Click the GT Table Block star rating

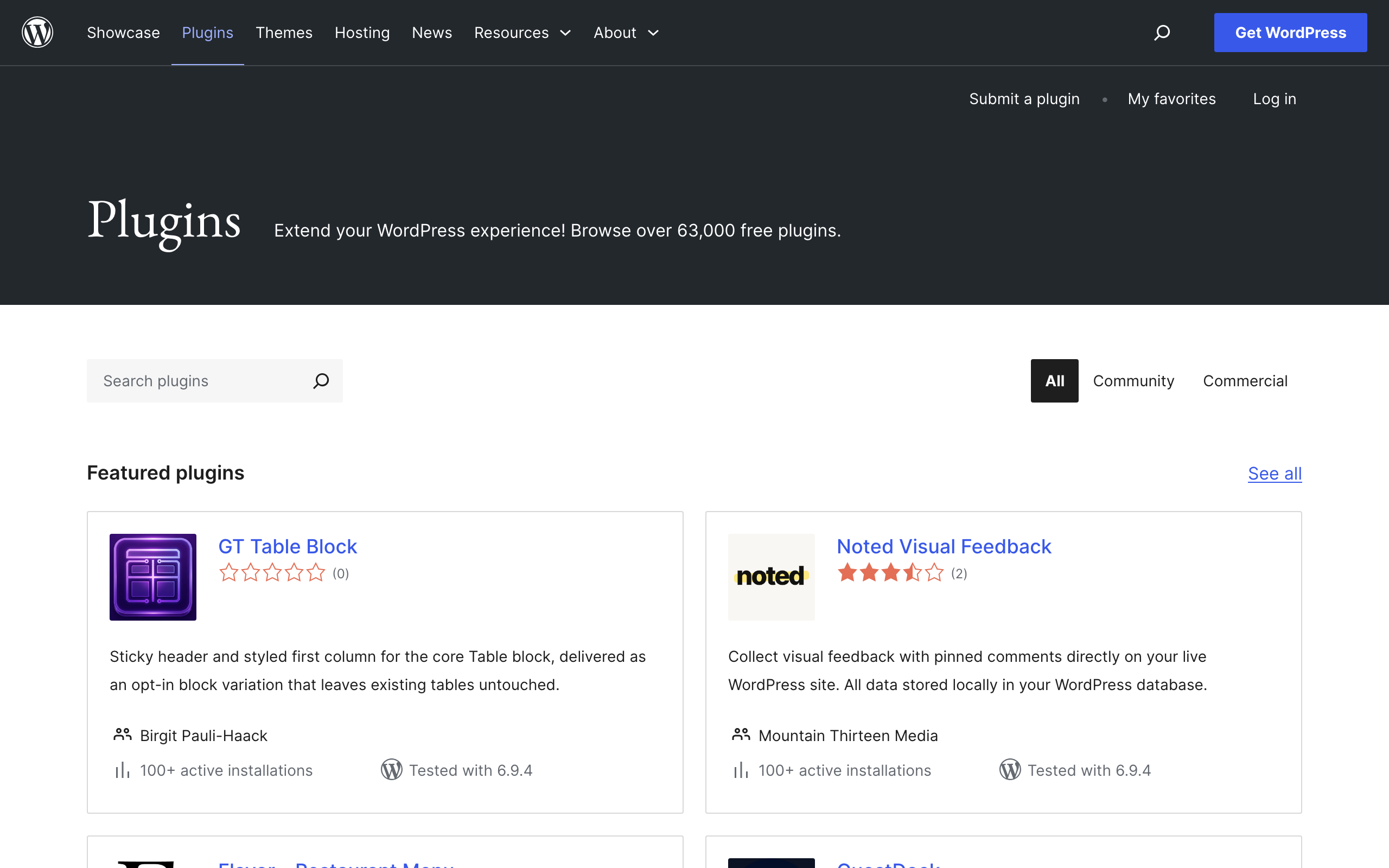[272, 573]
